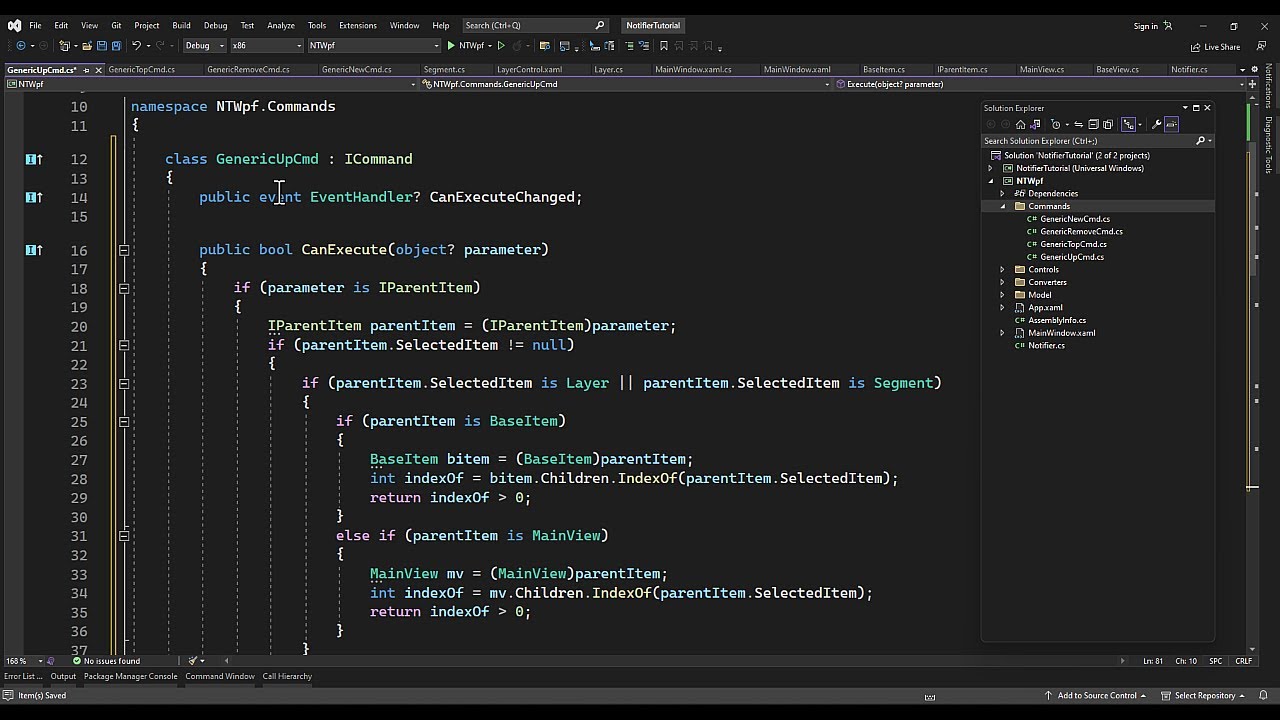The width and height of the screenshot is (1280, 720).
Task: Select Notifier.cs in Solution Explorer
Action: (1046, 346)
